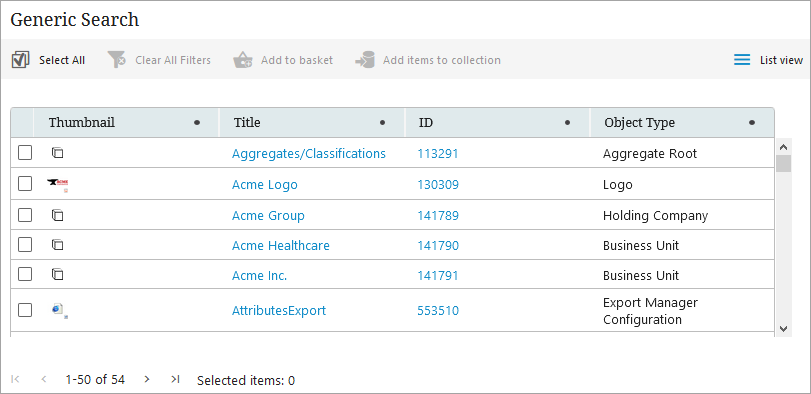Click the Acme Group stacked-pages icon
Screen dimensions: 811x394
(x=57, y=215)
